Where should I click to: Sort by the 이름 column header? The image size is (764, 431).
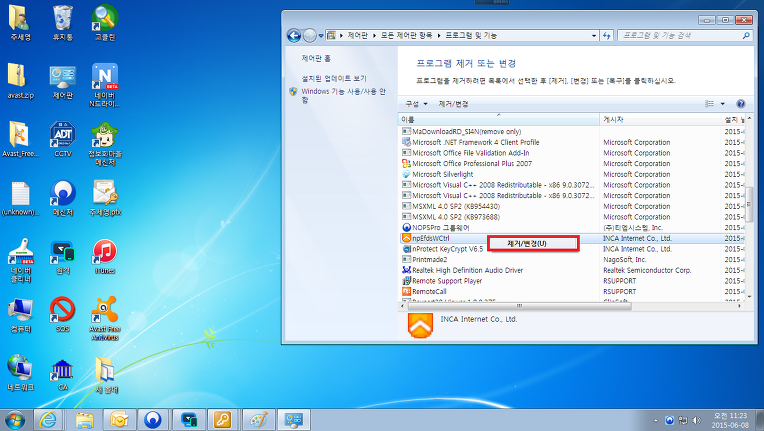(499, 119)
